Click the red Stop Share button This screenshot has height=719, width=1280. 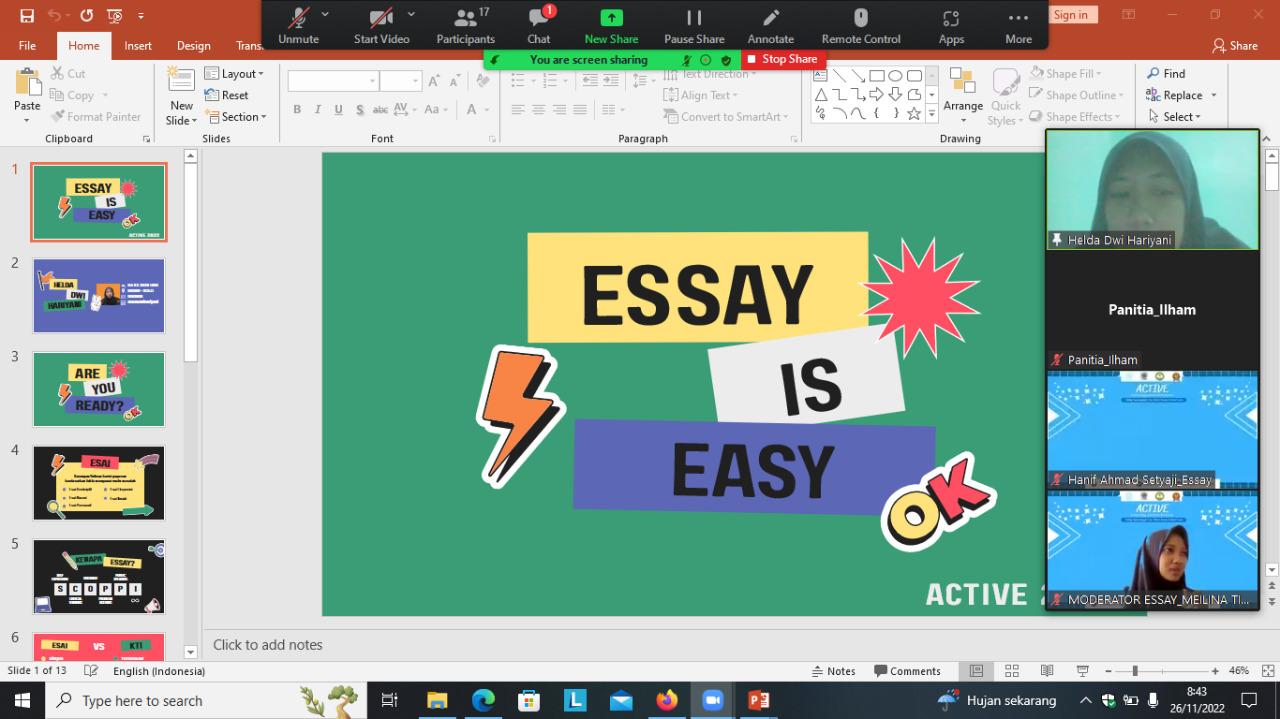(x=781, y=59)
